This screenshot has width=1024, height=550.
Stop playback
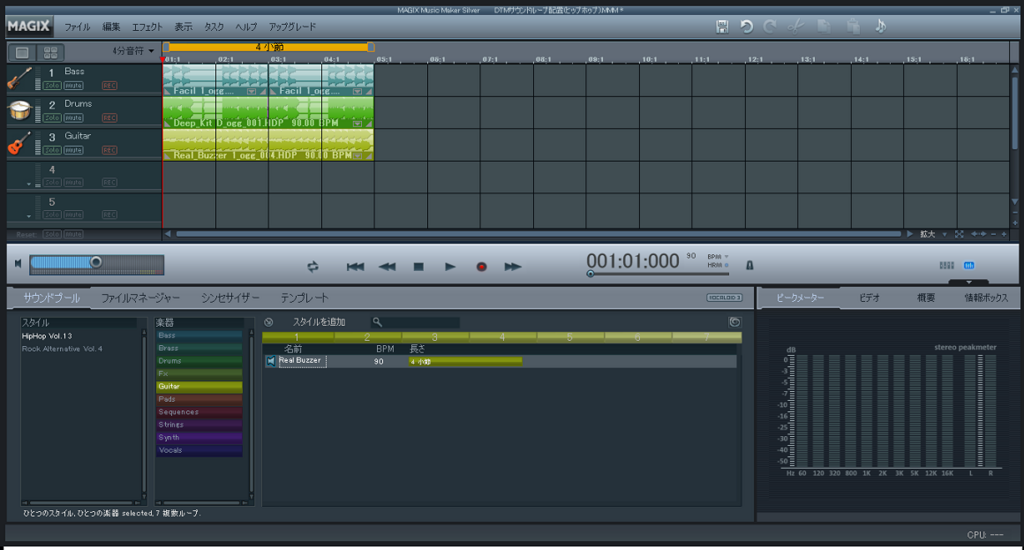point(419,267)
